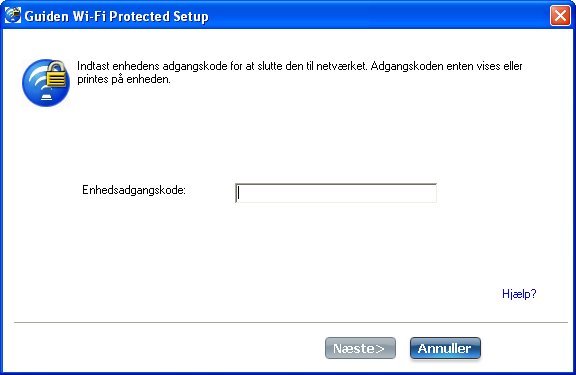Image resolution: width=576 pixels, height=375 pixels.
Task: Close the Wi-Fi Protected Setup window
Action: click(560, 16)
